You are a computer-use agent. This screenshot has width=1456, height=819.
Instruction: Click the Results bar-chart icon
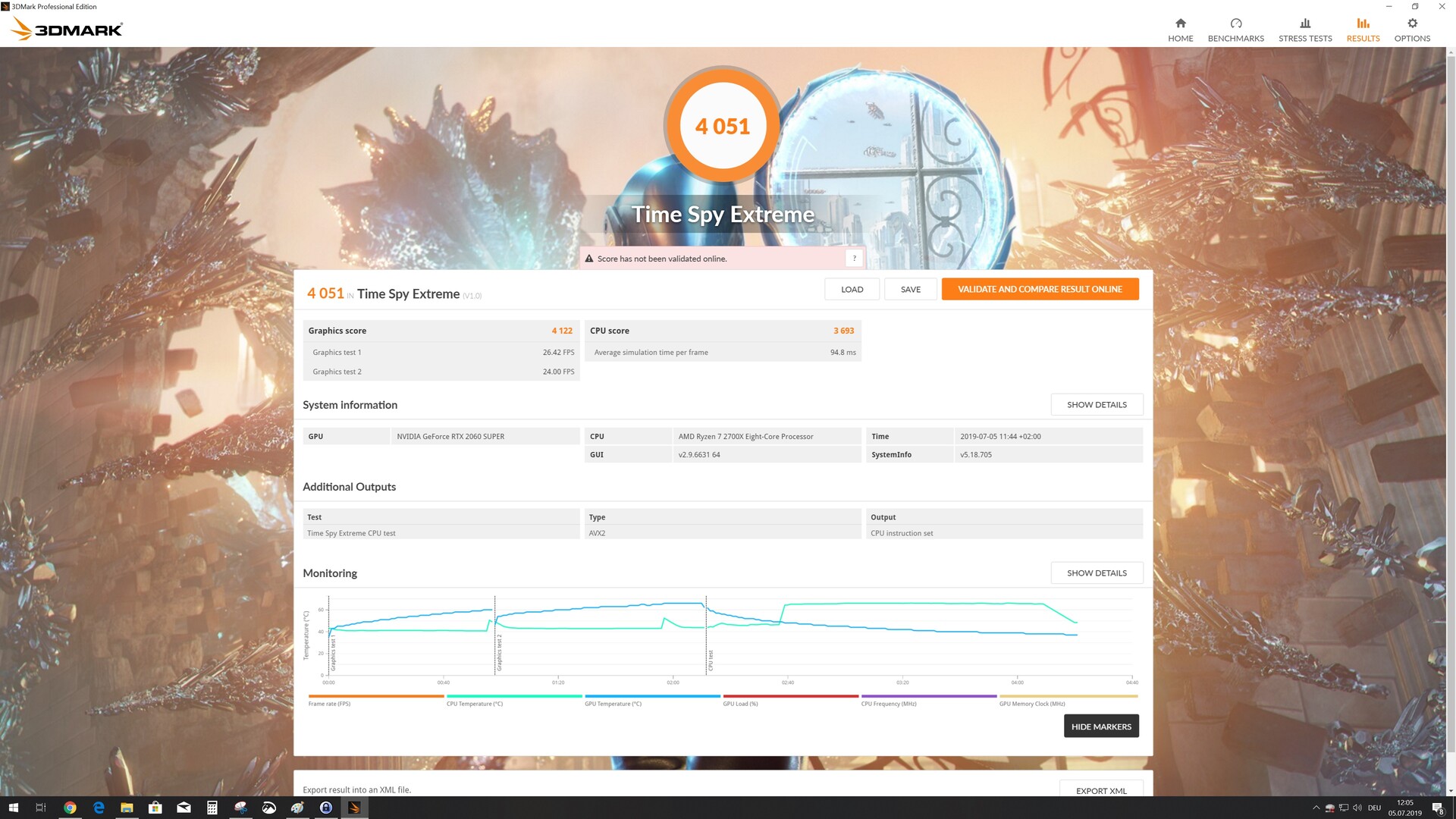1363,24
